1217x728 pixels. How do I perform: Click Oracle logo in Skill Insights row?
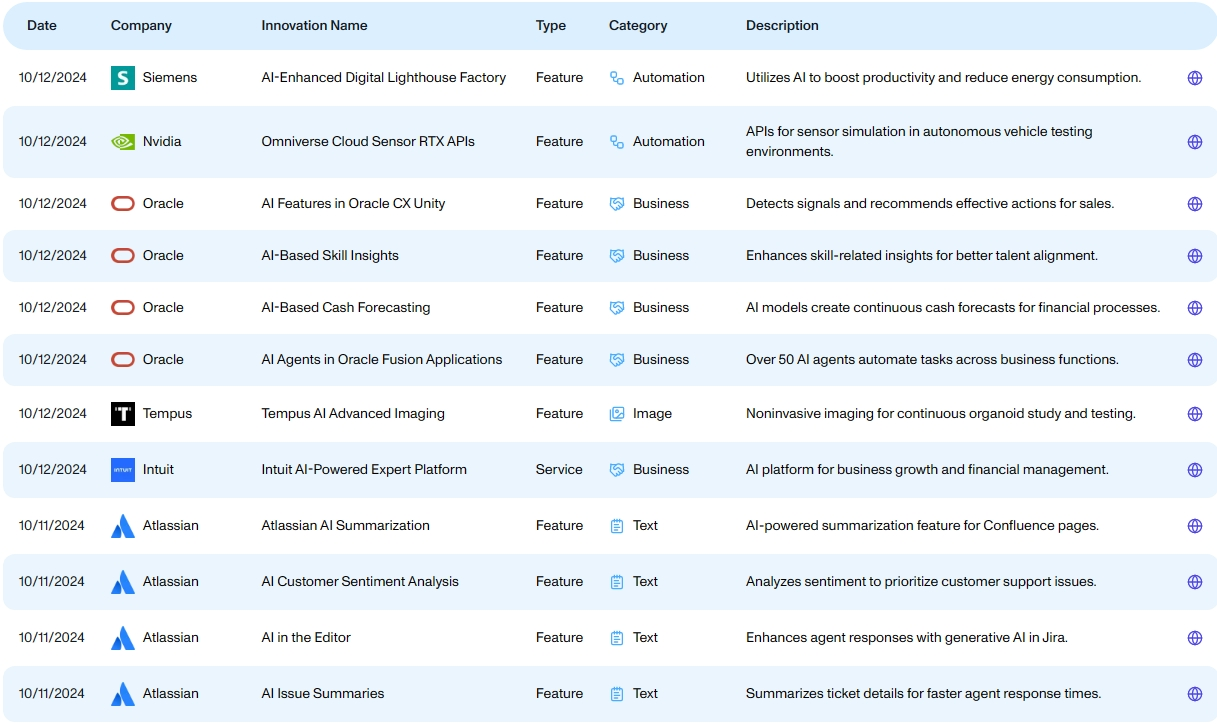click(123, 256)
